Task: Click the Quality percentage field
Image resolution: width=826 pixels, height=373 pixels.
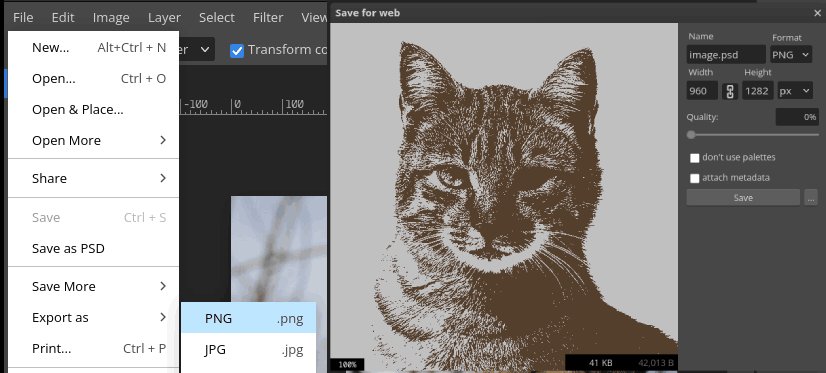Action: (x=797, y=117)
